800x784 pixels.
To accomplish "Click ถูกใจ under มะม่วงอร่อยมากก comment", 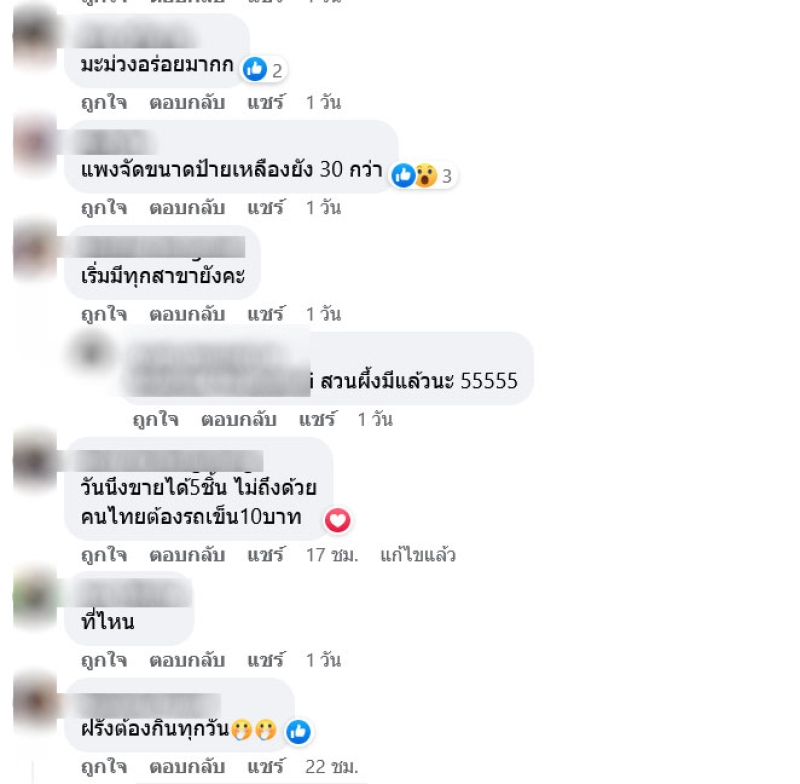I will (104, 103).
